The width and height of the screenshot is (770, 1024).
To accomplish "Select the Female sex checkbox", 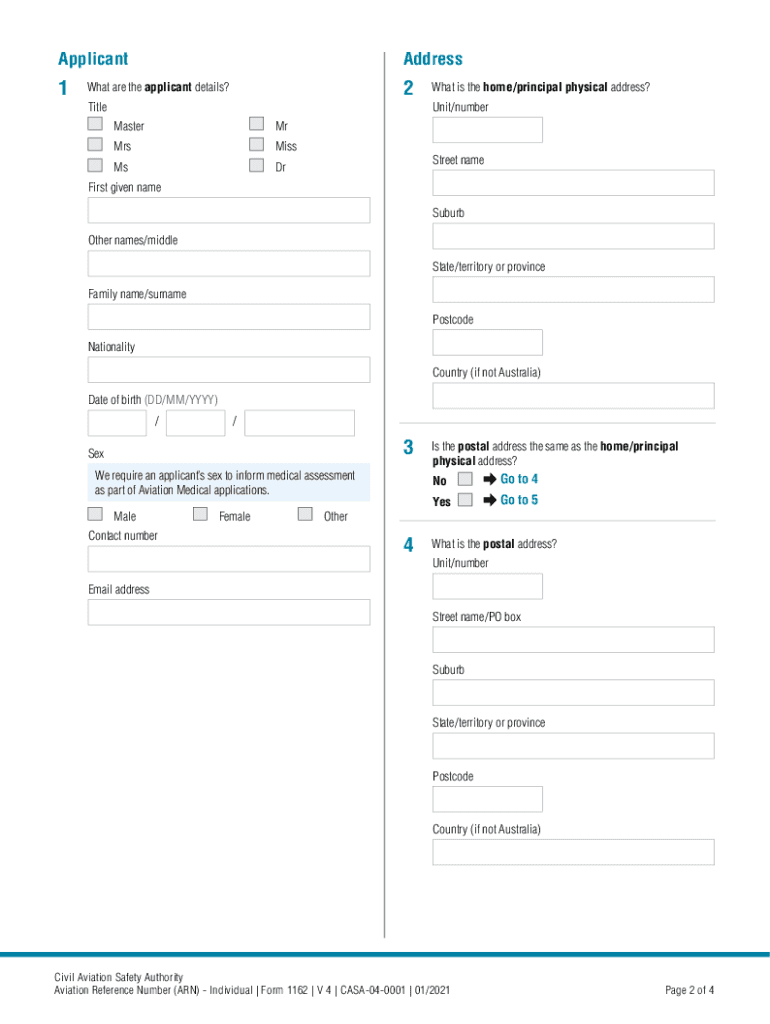I will click(200, 514).
